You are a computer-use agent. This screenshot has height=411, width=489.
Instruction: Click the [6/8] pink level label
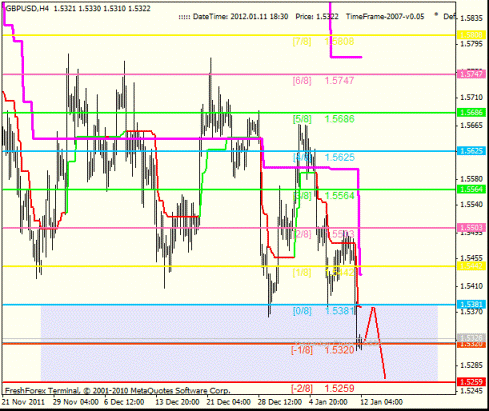(x=302, y=81)
